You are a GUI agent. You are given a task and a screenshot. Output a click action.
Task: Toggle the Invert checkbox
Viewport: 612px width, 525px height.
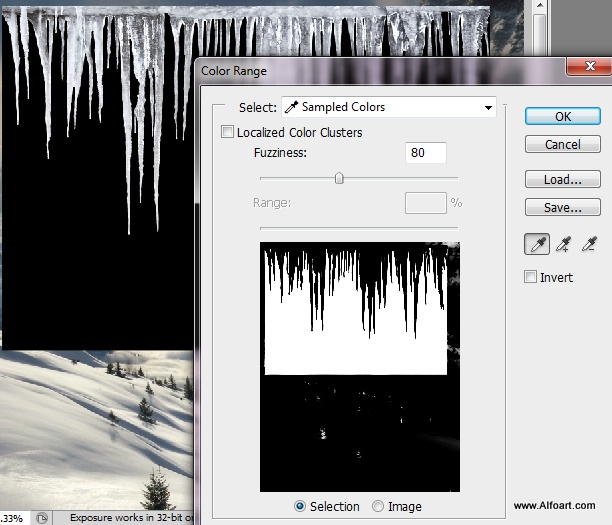tap(531, 277)
